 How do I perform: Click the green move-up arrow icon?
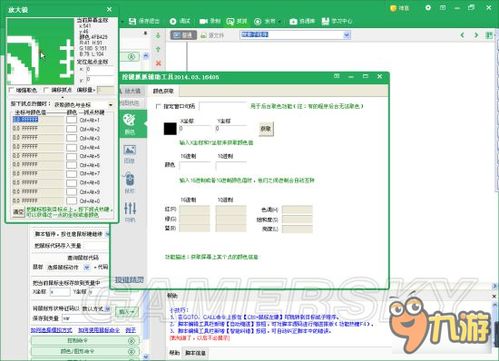pos(158,49)
